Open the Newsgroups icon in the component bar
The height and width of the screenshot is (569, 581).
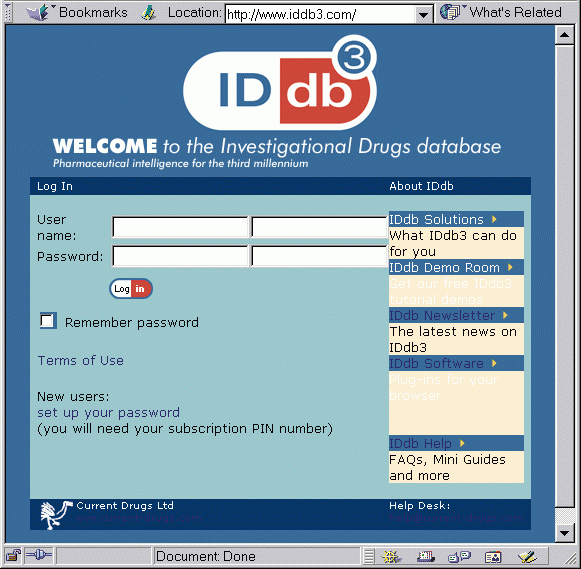click(x=459, y=556)
